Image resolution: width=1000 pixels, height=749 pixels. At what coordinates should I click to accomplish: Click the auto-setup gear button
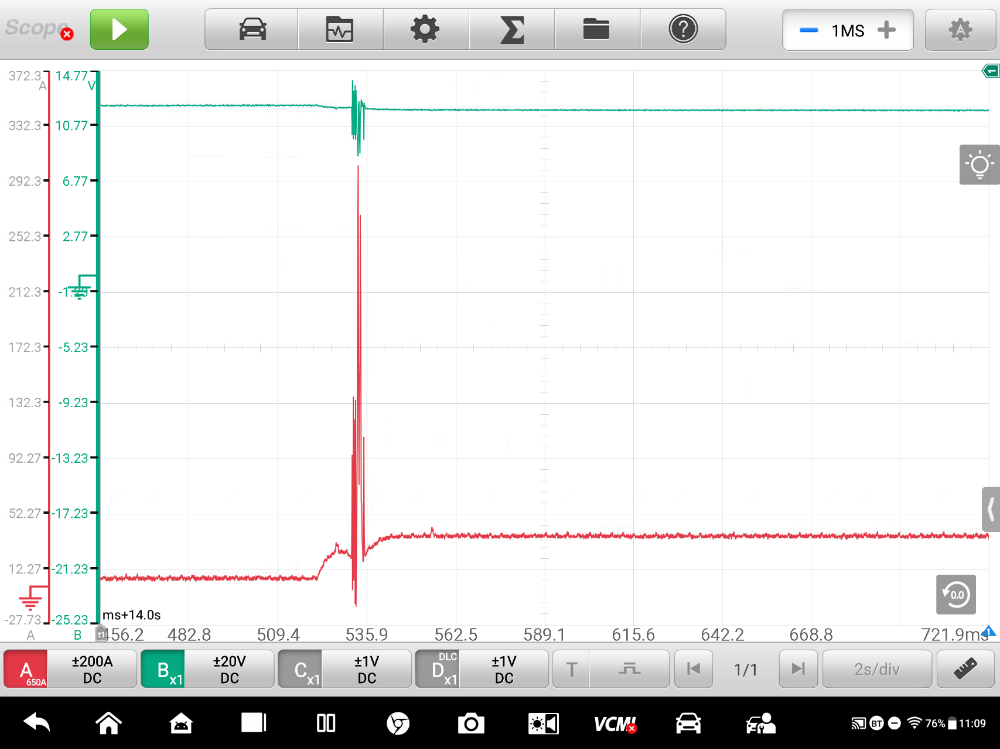pyautogui.click(x=960, y=30)
